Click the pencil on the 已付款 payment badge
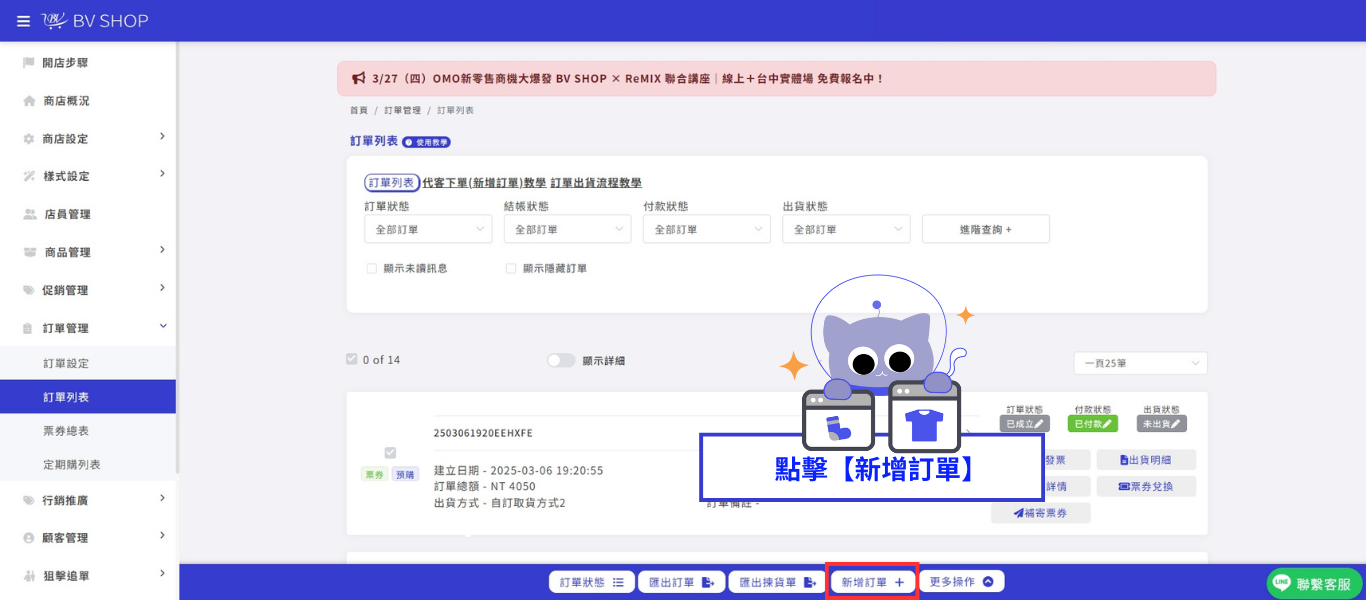Viewport: 1366px width, 600px height. point(1107,424)
